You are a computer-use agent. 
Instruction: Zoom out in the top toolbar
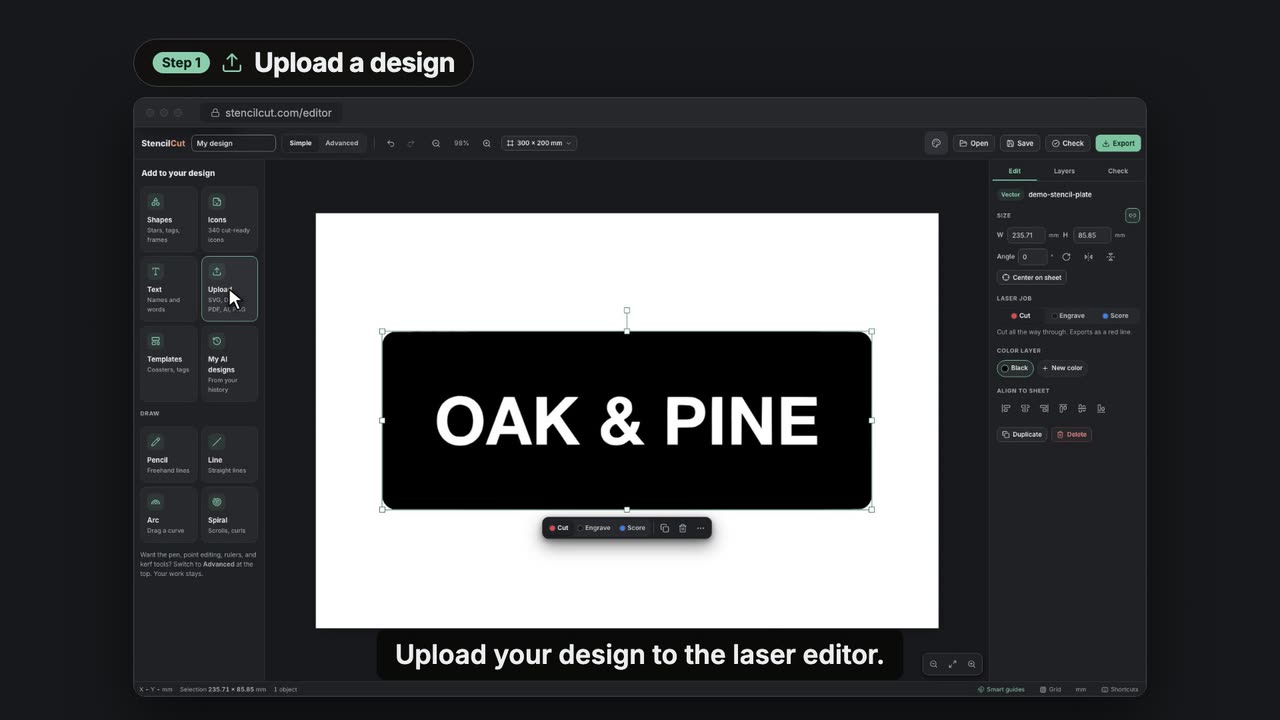pos(436,143)
